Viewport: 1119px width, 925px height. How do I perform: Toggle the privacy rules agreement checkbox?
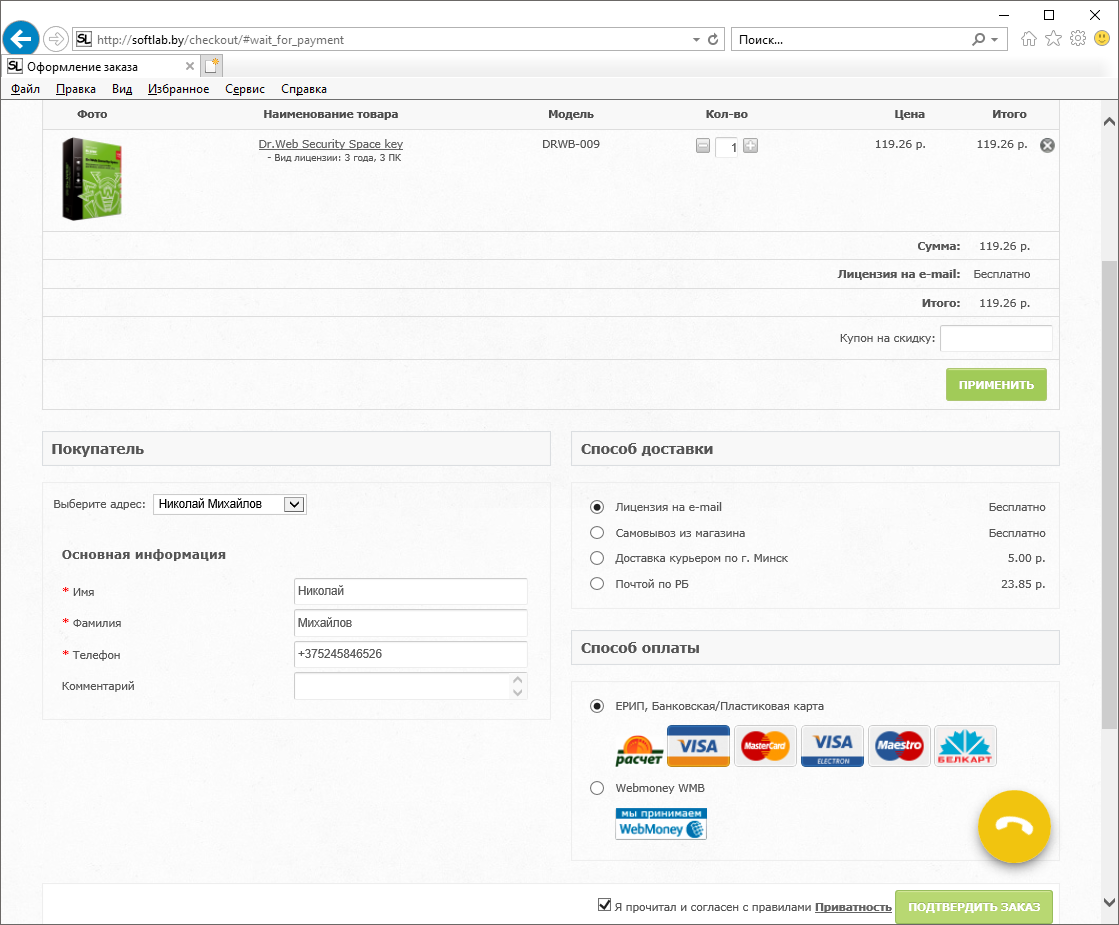604,905
